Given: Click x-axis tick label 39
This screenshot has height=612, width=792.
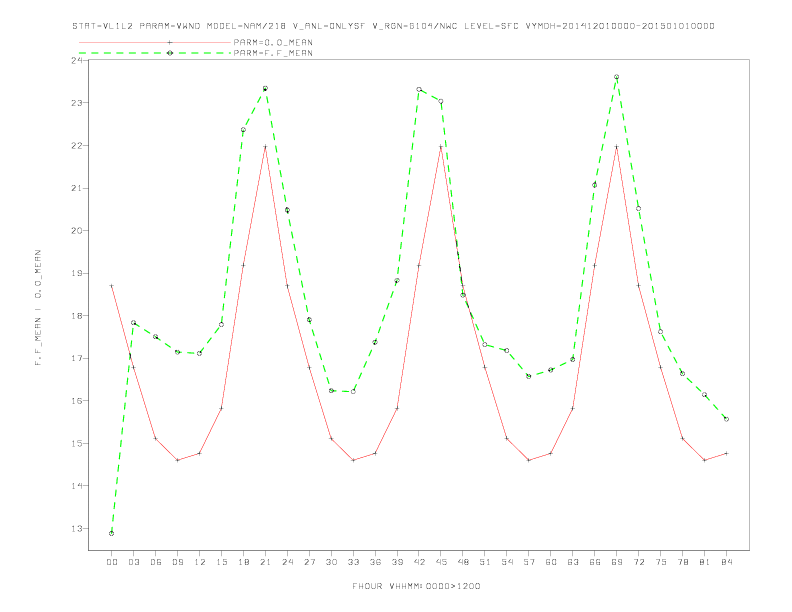Looking at the screenshot, I should [x=397, y=562].
